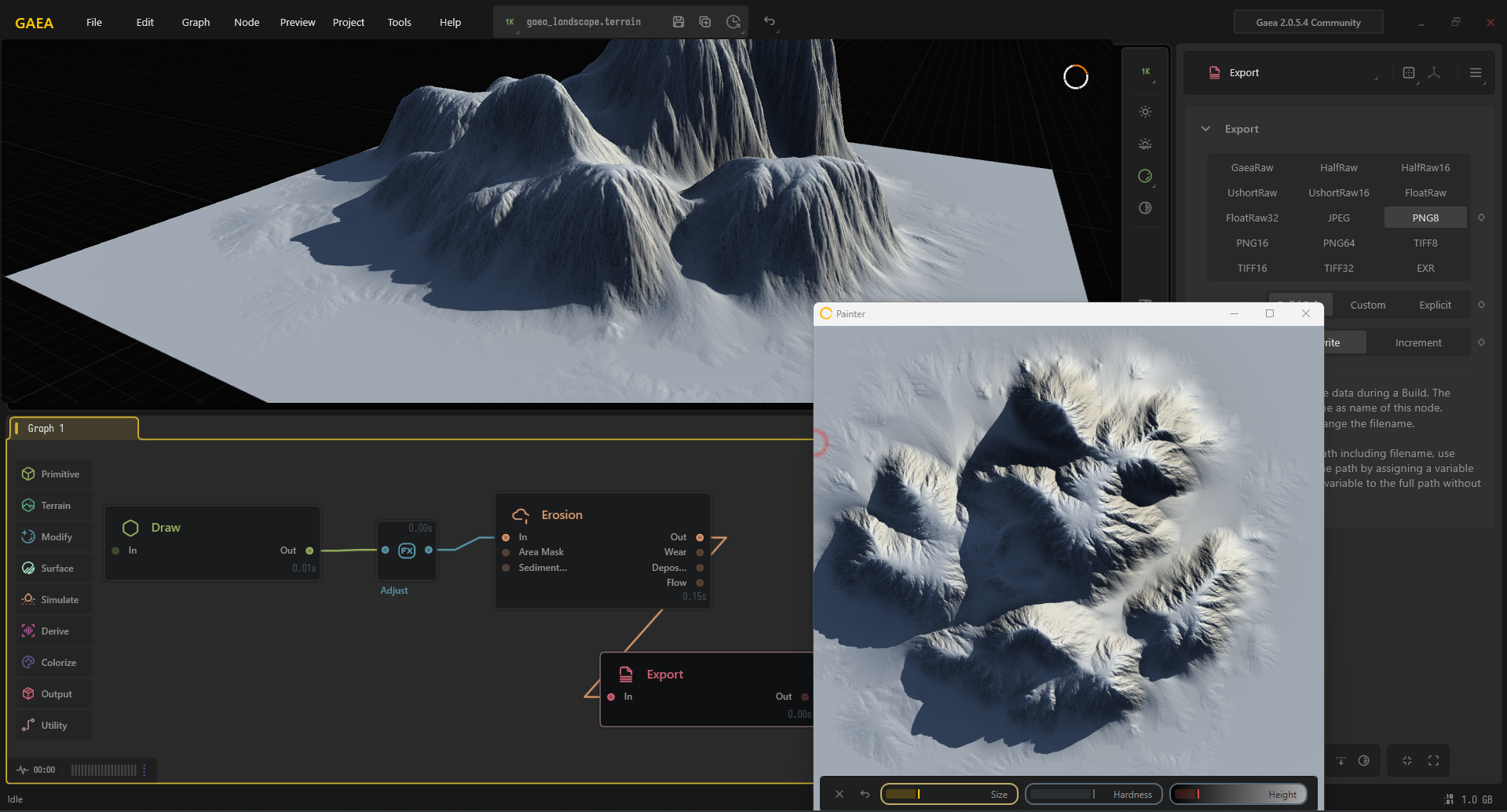Choose the EXR export format
1507x812 pixels.
tap(1425, 268)
